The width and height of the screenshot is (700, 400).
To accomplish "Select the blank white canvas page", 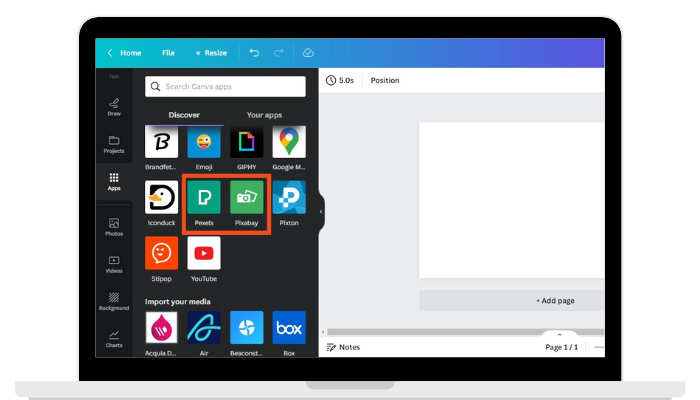I will [x=512, y=200].
